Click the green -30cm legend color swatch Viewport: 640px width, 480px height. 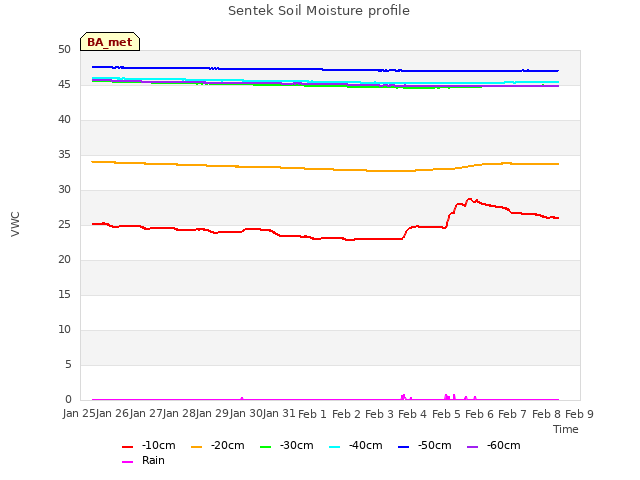[266, 447]
